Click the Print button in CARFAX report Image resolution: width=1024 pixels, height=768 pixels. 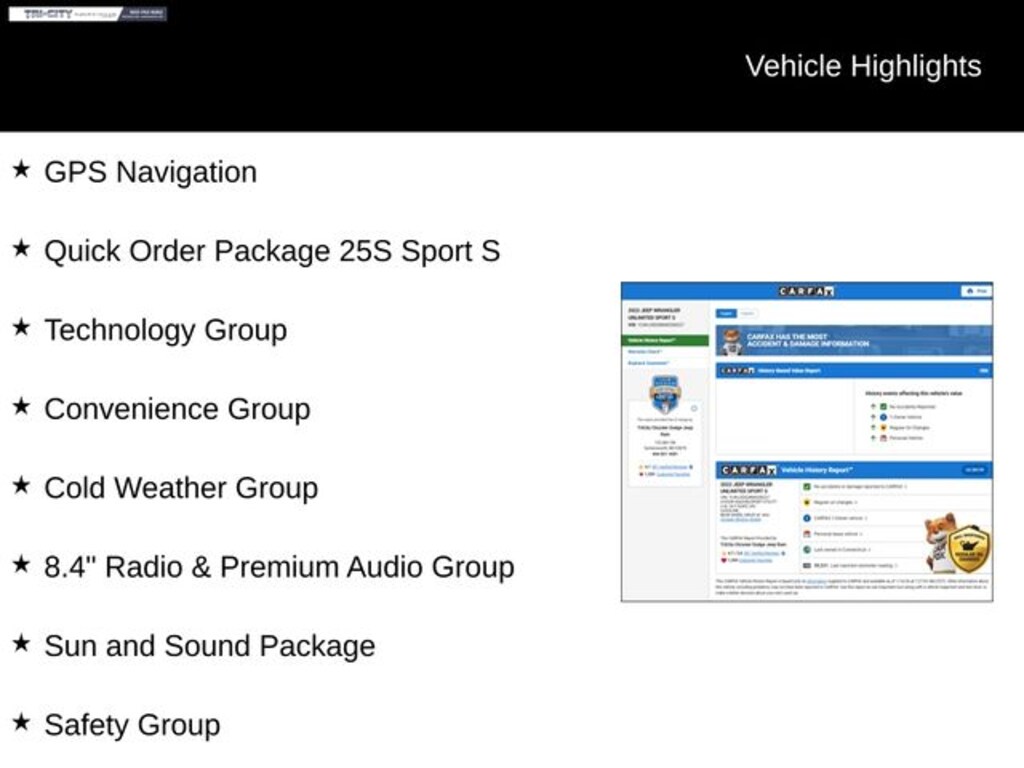976,291
